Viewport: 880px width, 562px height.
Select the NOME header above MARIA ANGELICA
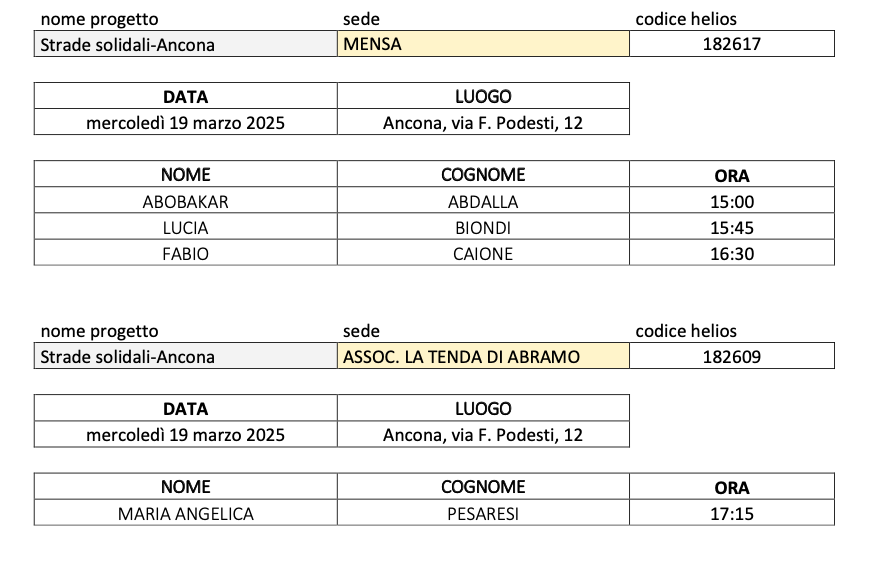pyautogui.click(x=185, y=487)
